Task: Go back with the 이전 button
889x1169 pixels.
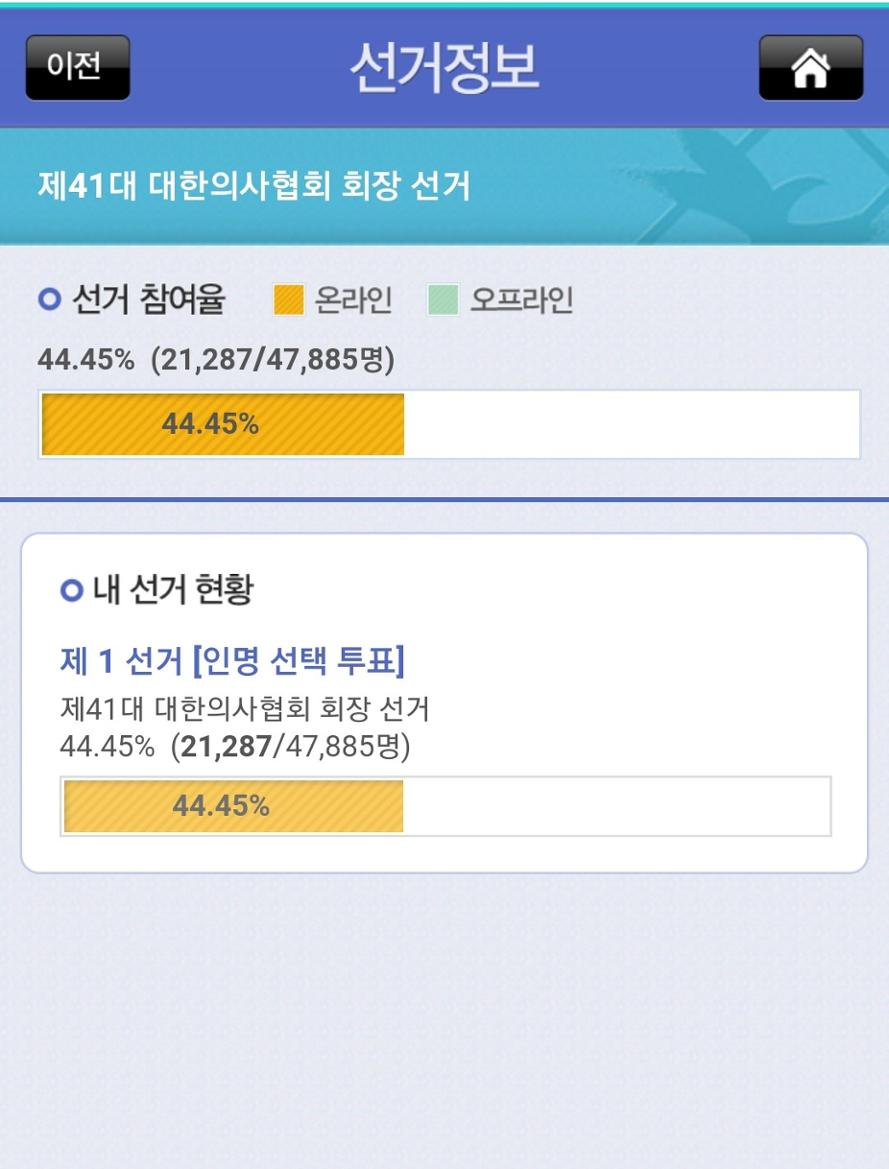Action: [x=77, y=68]
